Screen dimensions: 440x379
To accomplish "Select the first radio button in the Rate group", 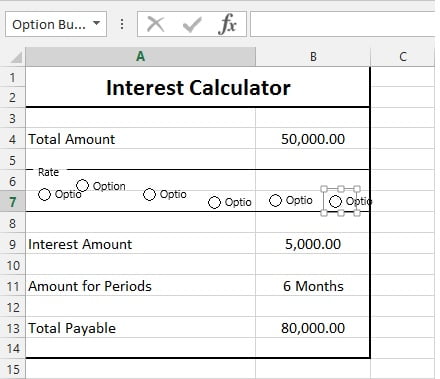I will pyautogui.click(x=44, y=194).
